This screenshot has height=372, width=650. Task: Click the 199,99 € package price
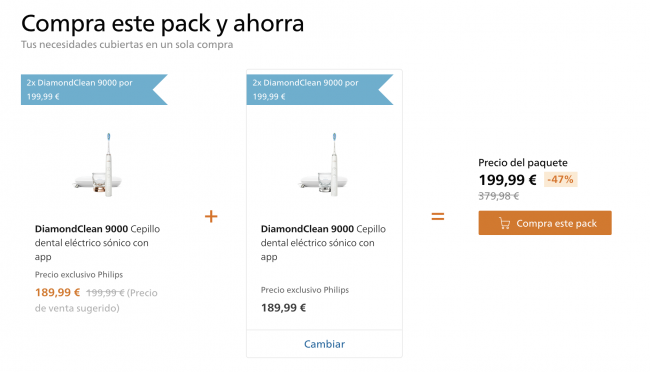[x=507, y=180]
